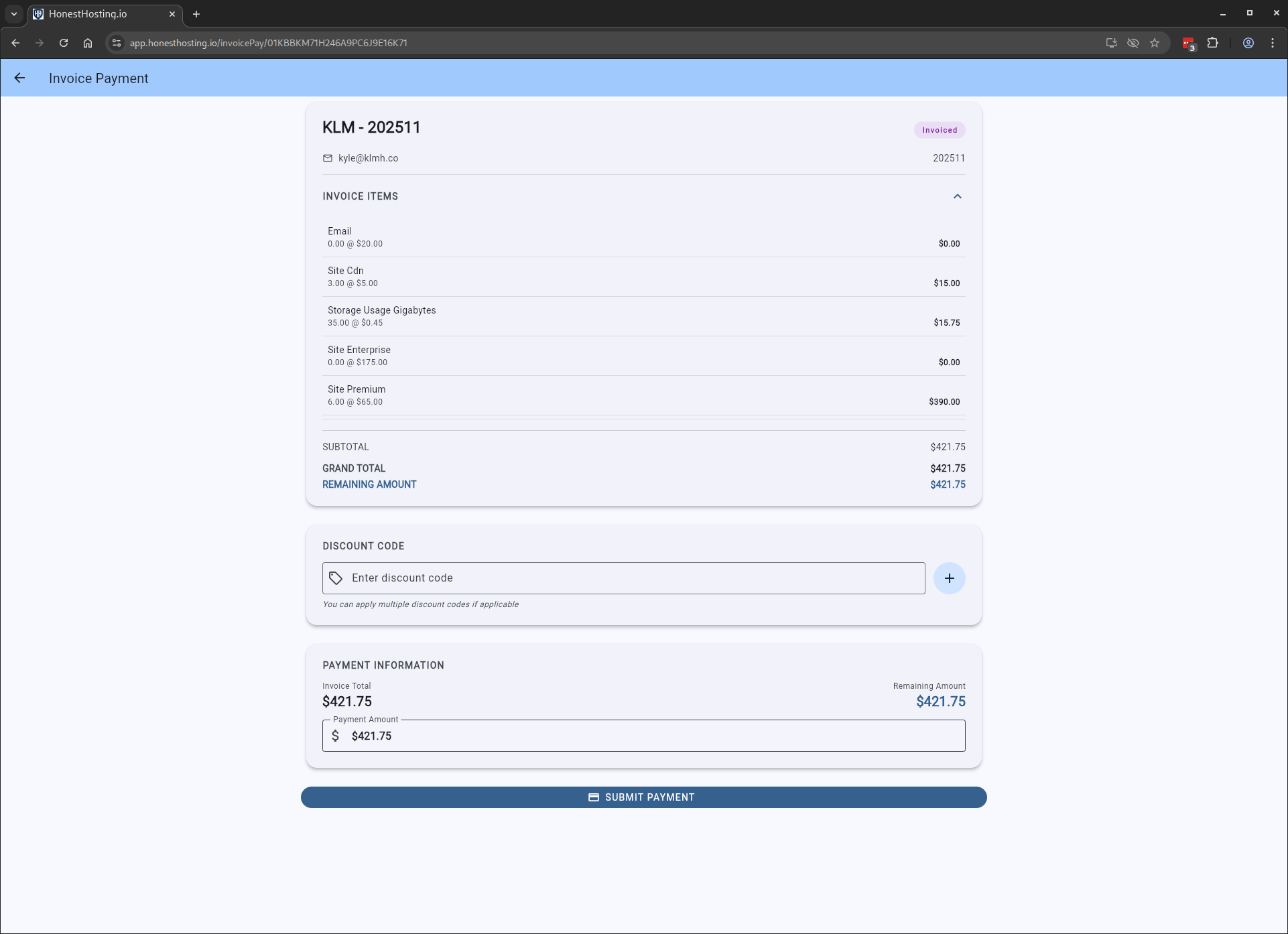Open the Chrome profile icon

pyautogui.click(x=1248, y=43)
